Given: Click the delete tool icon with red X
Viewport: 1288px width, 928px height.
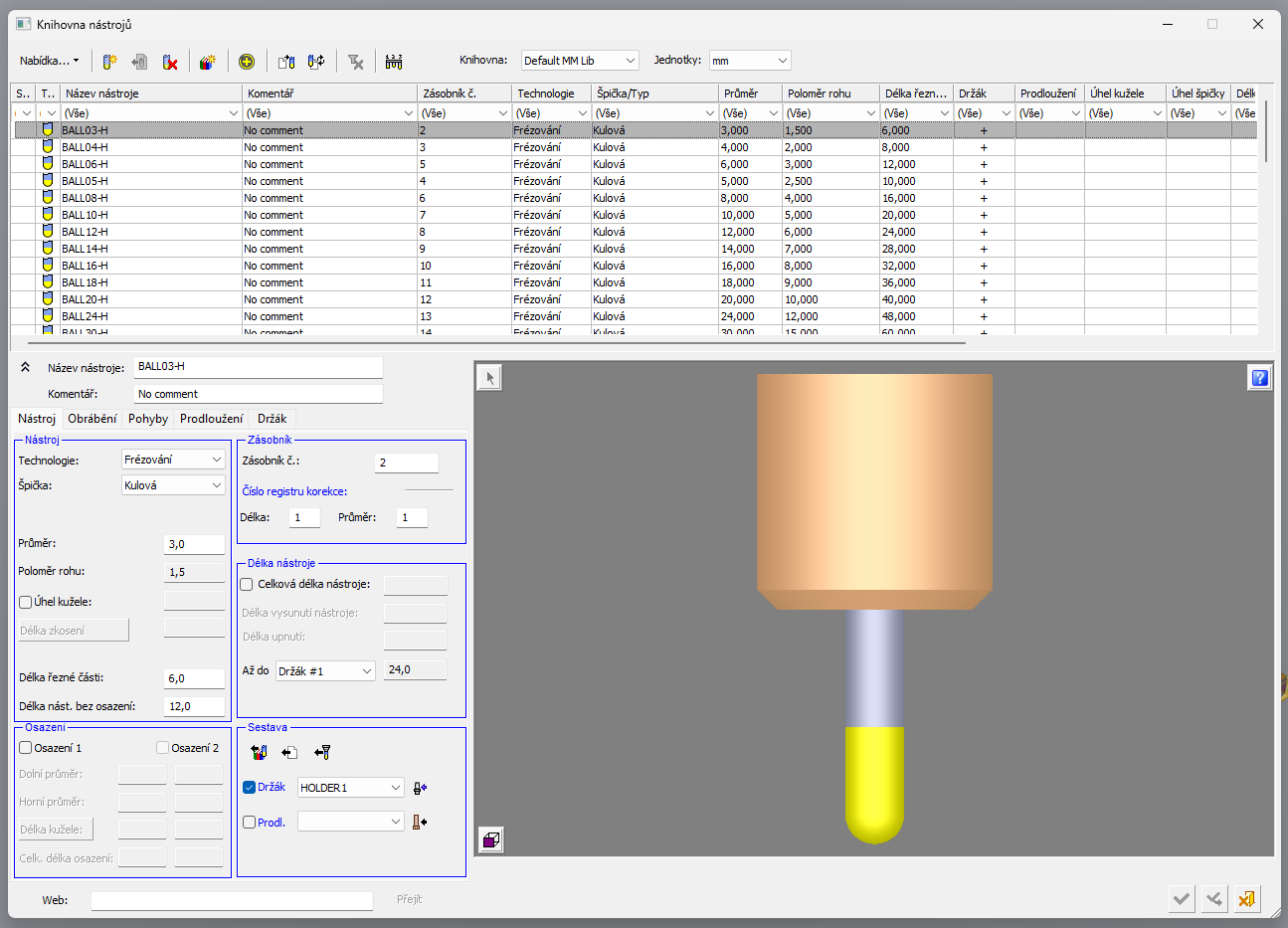Looking at the screenshot, I should click(x=170, y=62).
